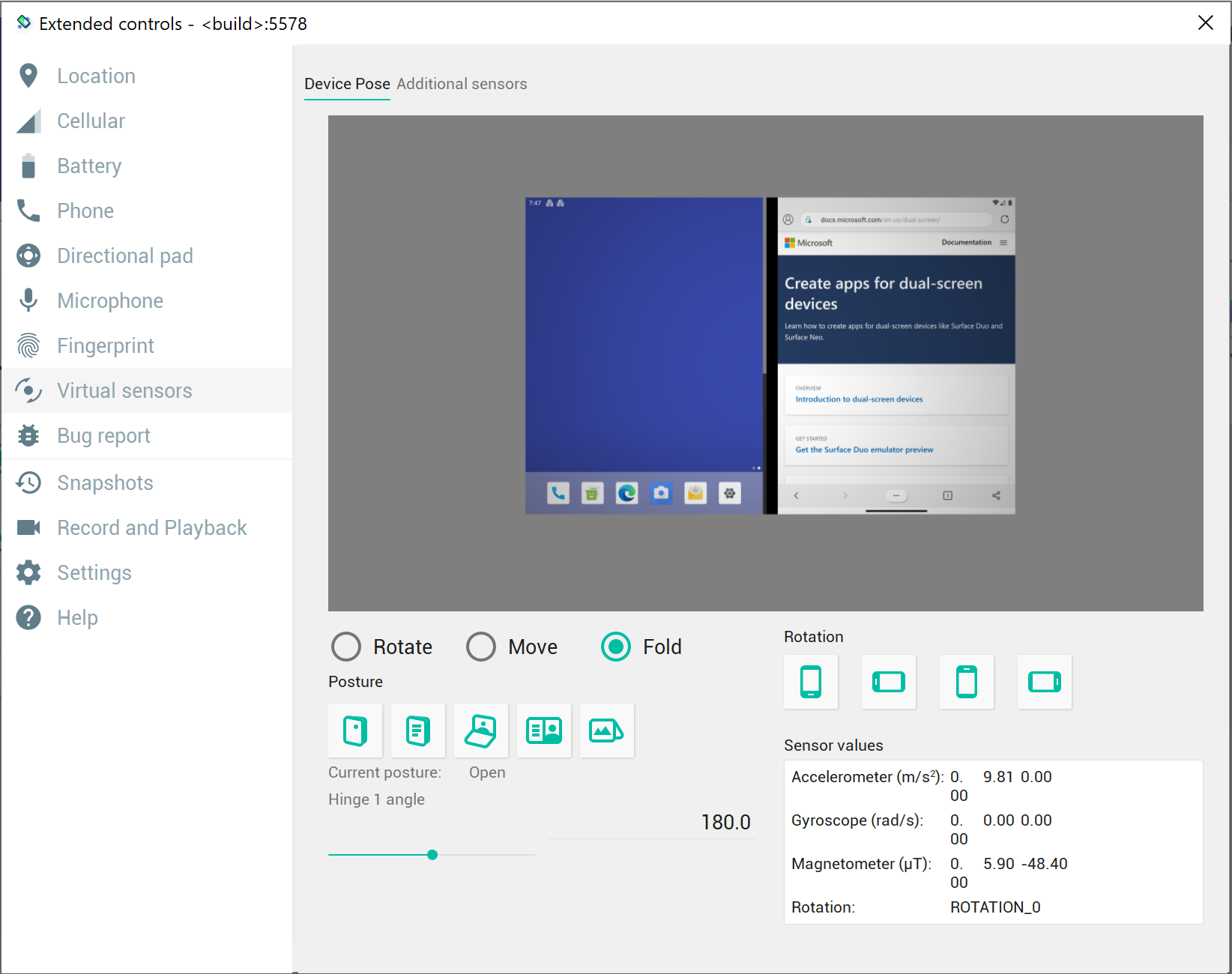Open the emulator Settings page
The height and width of the screenshot is (974, 1232).
click(x=94, y=572)
